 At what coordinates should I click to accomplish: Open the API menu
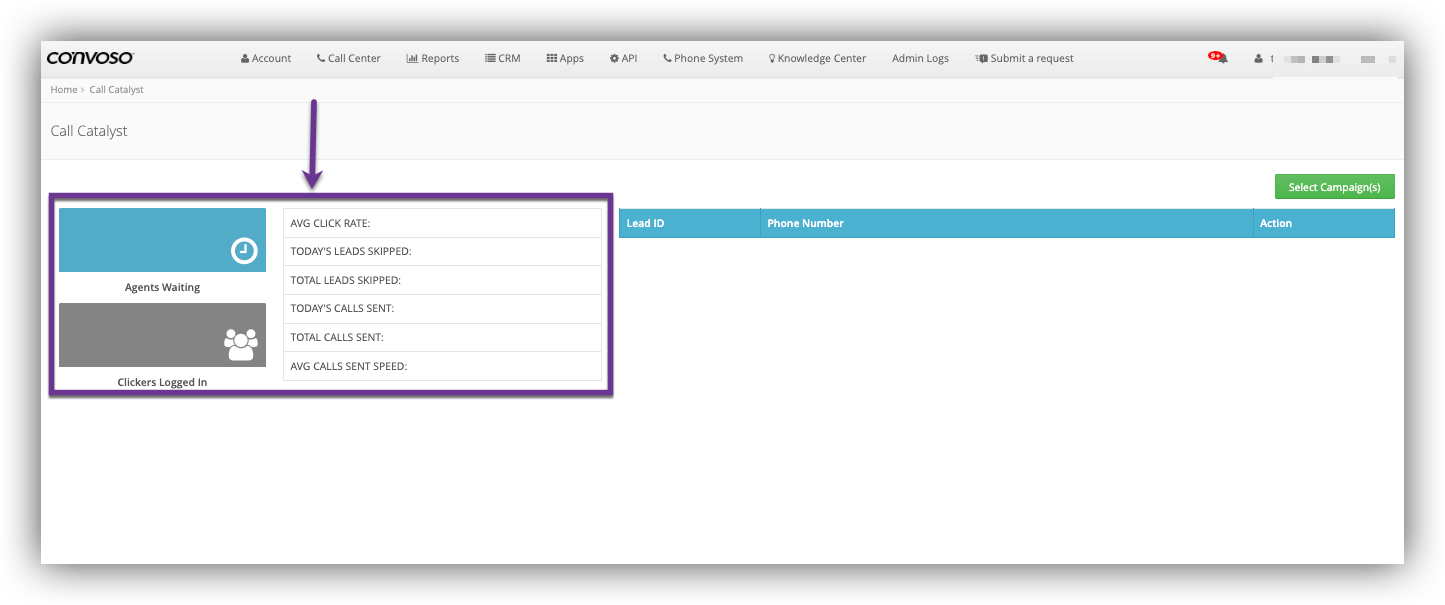coord(623,59)
